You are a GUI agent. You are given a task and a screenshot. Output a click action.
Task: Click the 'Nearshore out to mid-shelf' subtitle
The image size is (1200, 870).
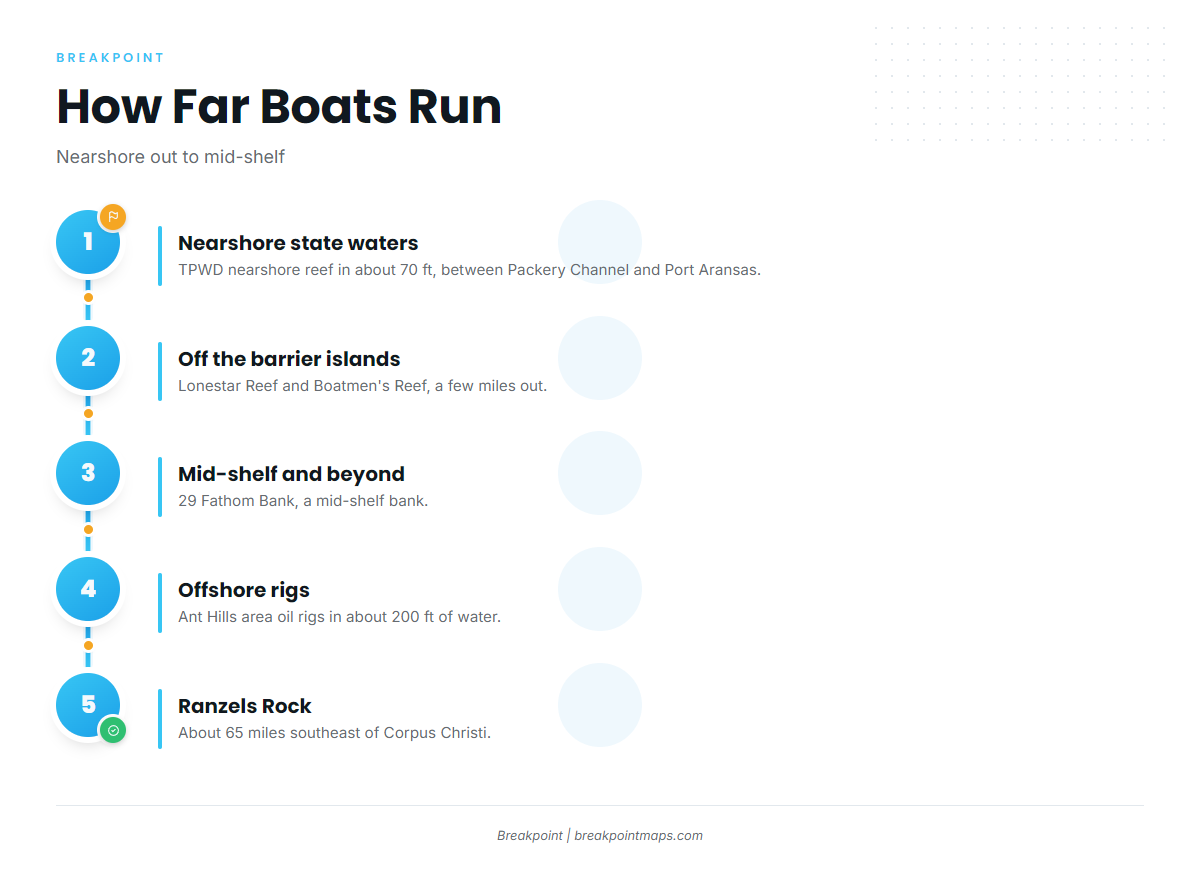(171, 157)
